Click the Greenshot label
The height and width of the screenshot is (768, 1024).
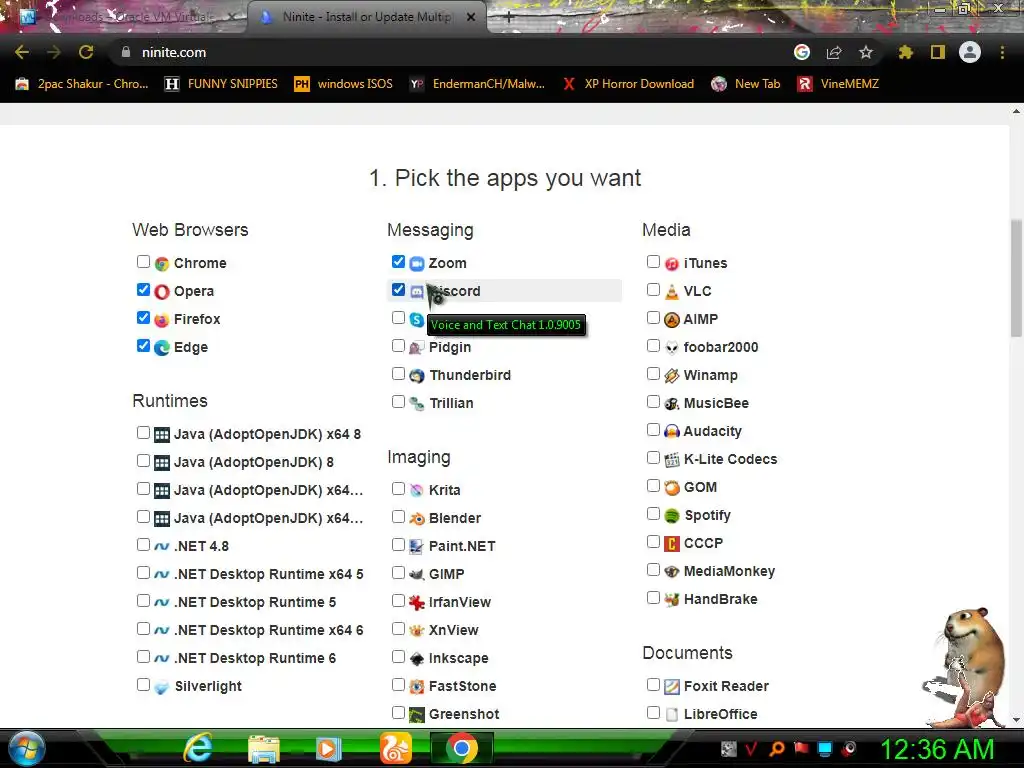coord(464,714)
